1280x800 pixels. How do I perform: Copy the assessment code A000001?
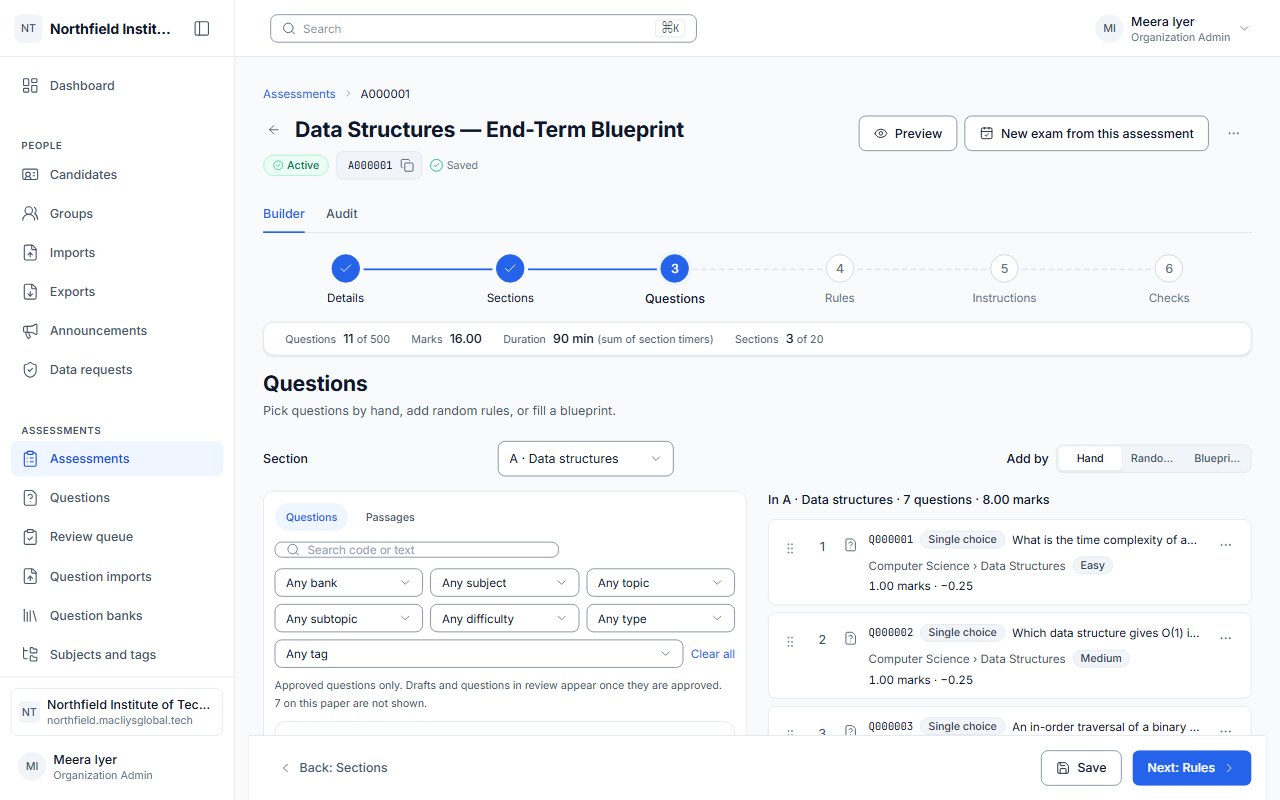tap(407, 166)
